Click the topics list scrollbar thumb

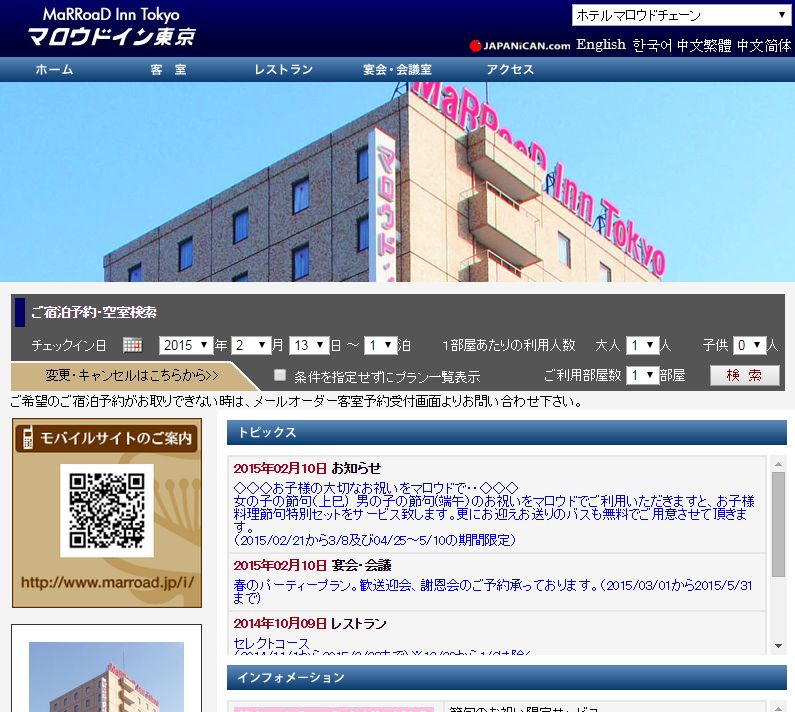coord(778,524)
